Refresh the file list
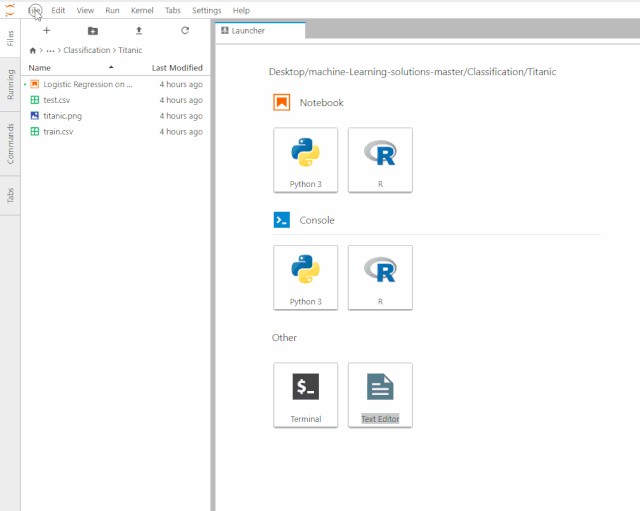640x511 pixels. pos(185,31)
